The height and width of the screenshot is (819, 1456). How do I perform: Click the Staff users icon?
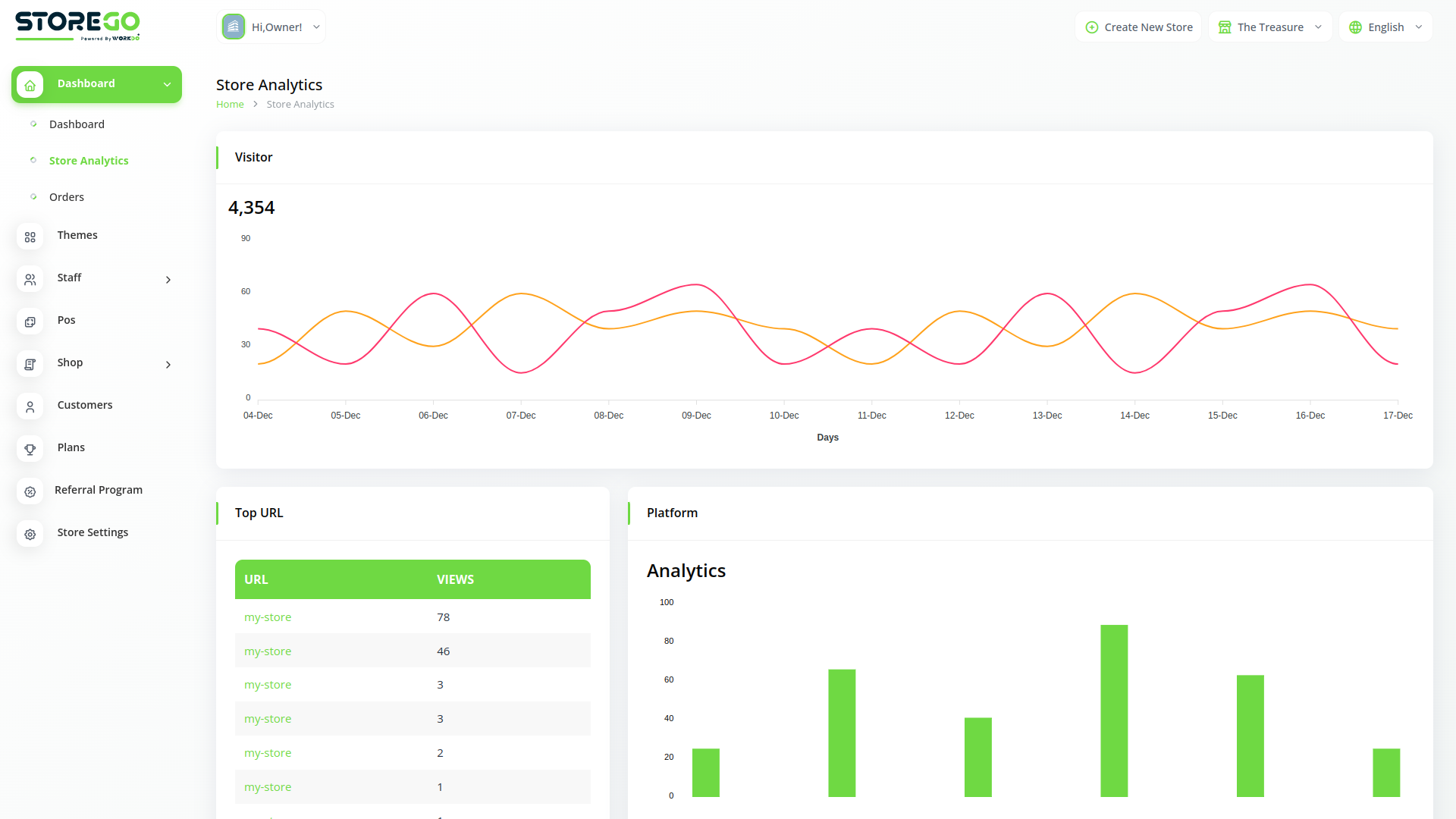click(x=30, y=279)
